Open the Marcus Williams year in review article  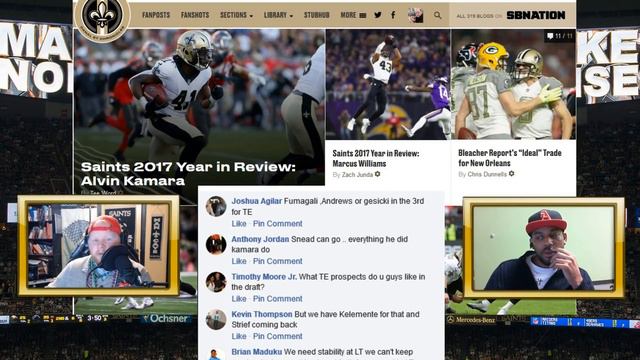click(376, 158)
